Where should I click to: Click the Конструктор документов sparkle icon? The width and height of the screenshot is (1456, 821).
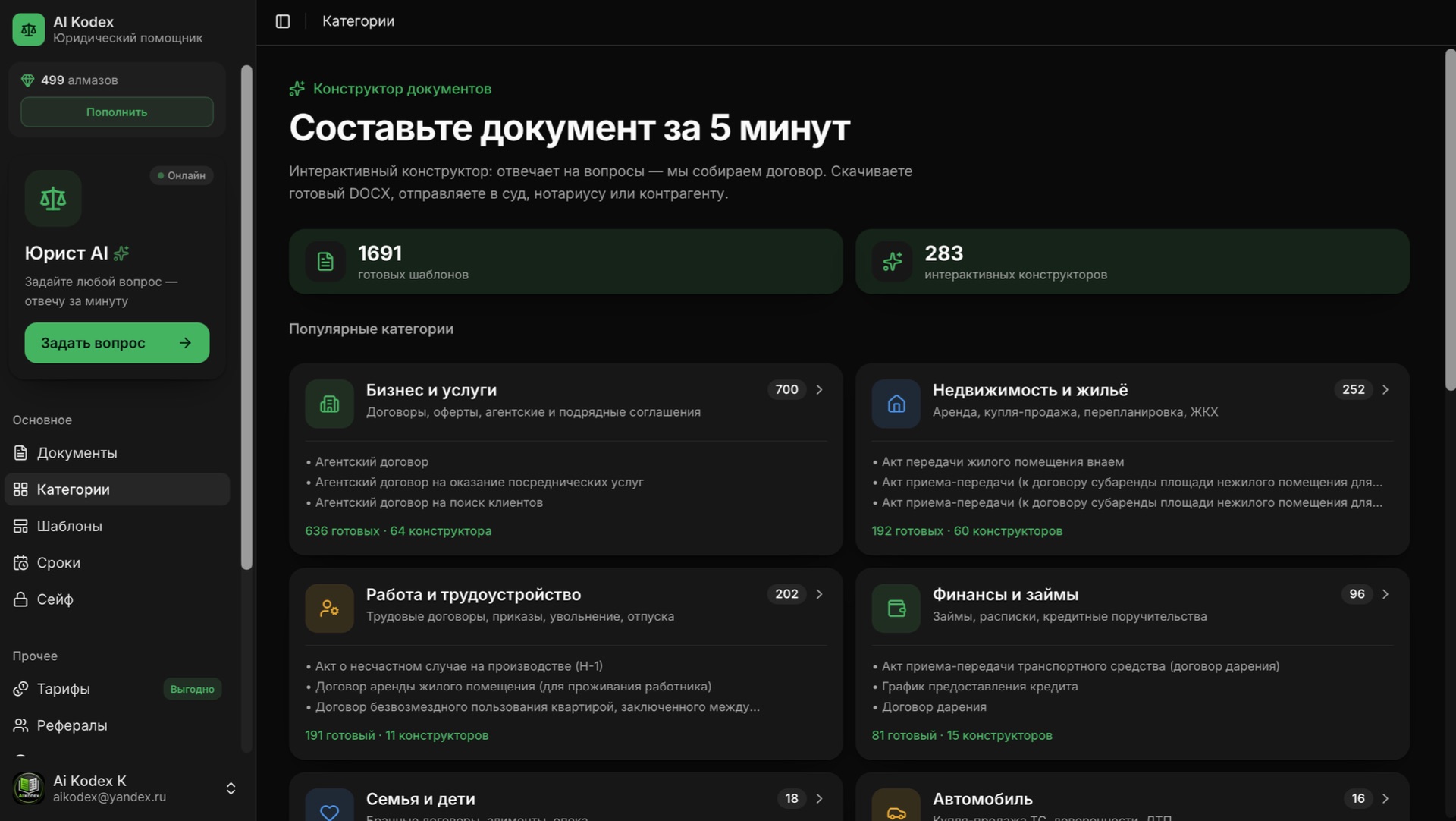pos(297,89)
